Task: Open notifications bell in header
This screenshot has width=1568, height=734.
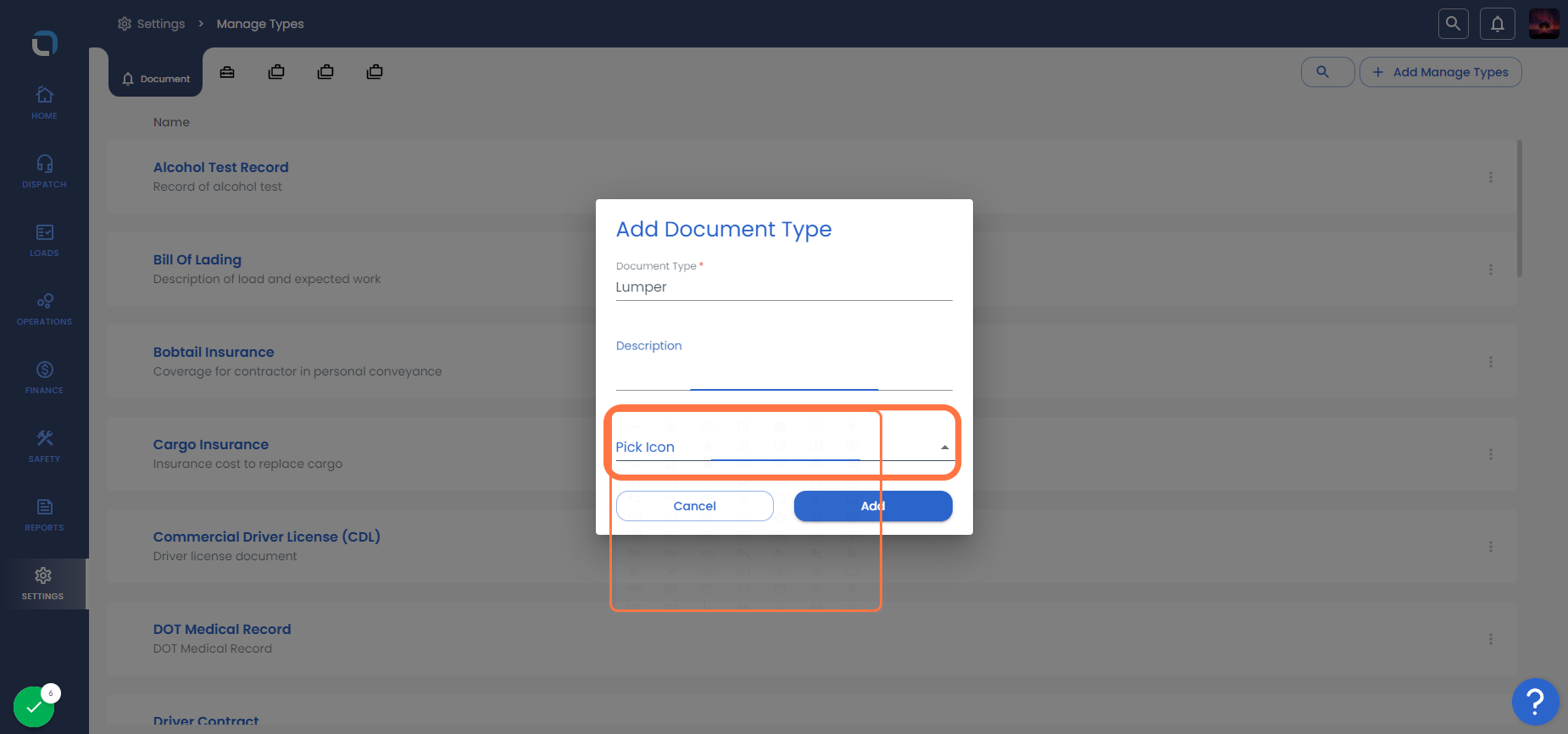Action: pyautogui.click(x=1498, y=24)
